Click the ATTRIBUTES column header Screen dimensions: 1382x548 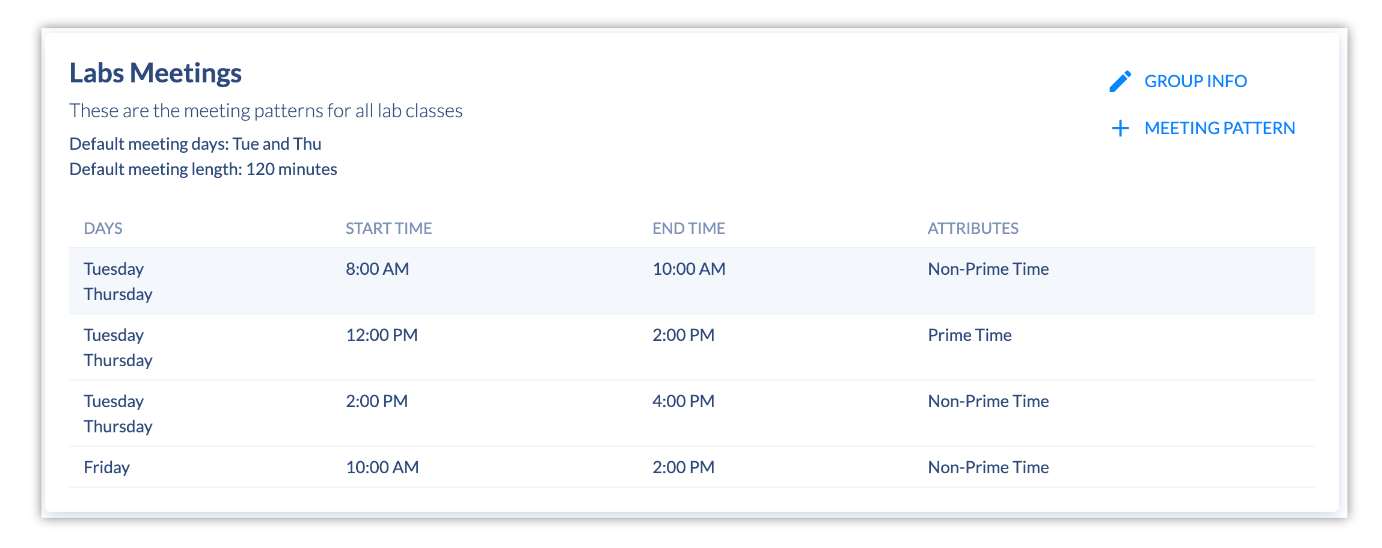(x=973, y=228)
